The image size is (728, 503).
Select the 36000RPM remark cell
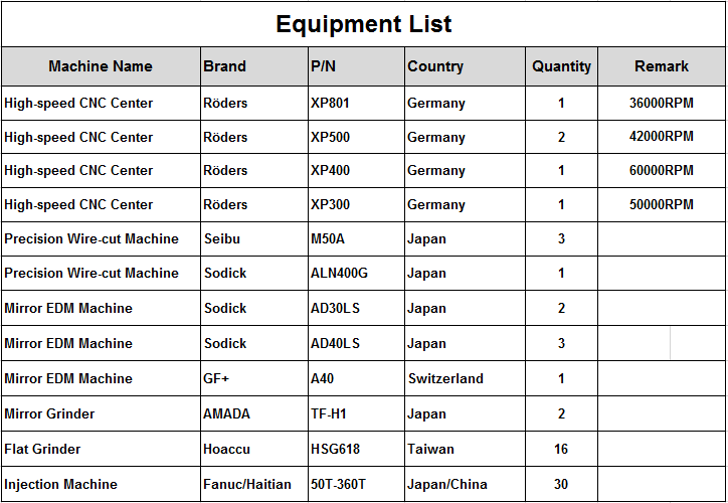point(661,103)
